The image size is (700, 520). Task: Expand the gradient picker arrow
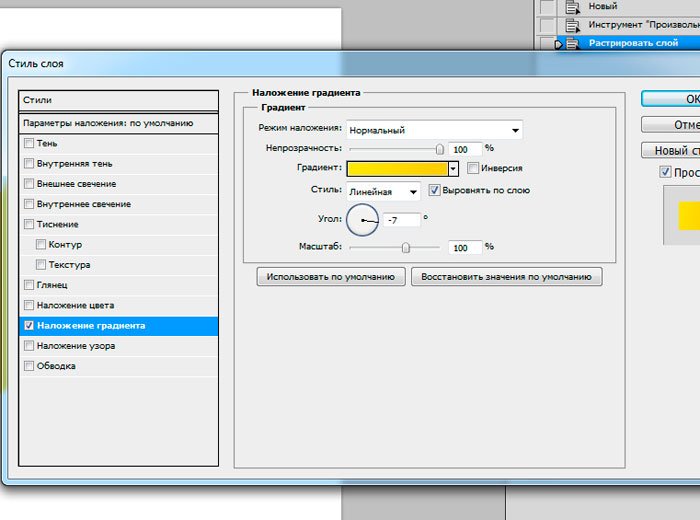[x=453, y=169]
